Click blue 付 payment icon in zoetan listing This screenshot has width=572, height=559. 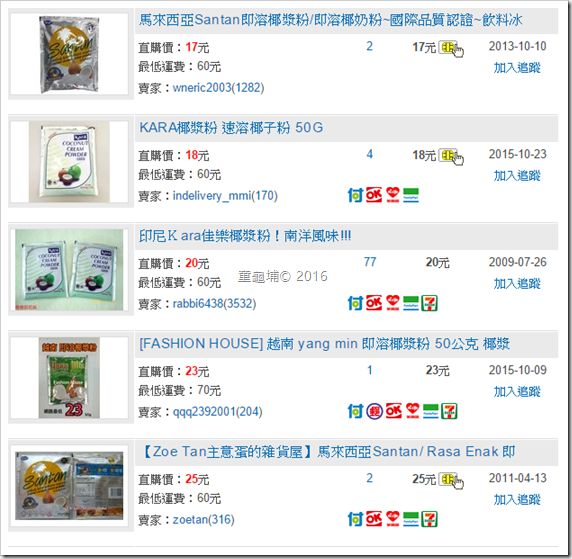coord(355,519)
